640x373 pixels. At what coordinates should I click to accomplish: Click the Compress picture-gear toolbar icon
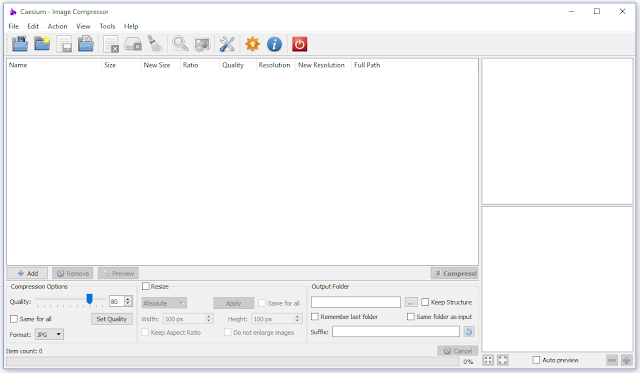click(202, 44)
